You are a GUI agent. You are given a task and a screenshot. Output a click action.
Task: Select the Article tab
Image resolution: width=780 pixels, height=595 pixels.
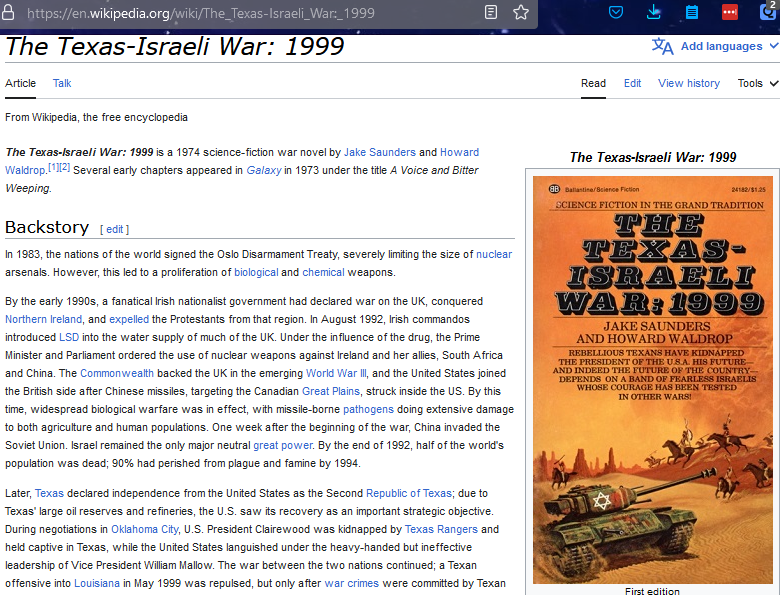[20, 83]
